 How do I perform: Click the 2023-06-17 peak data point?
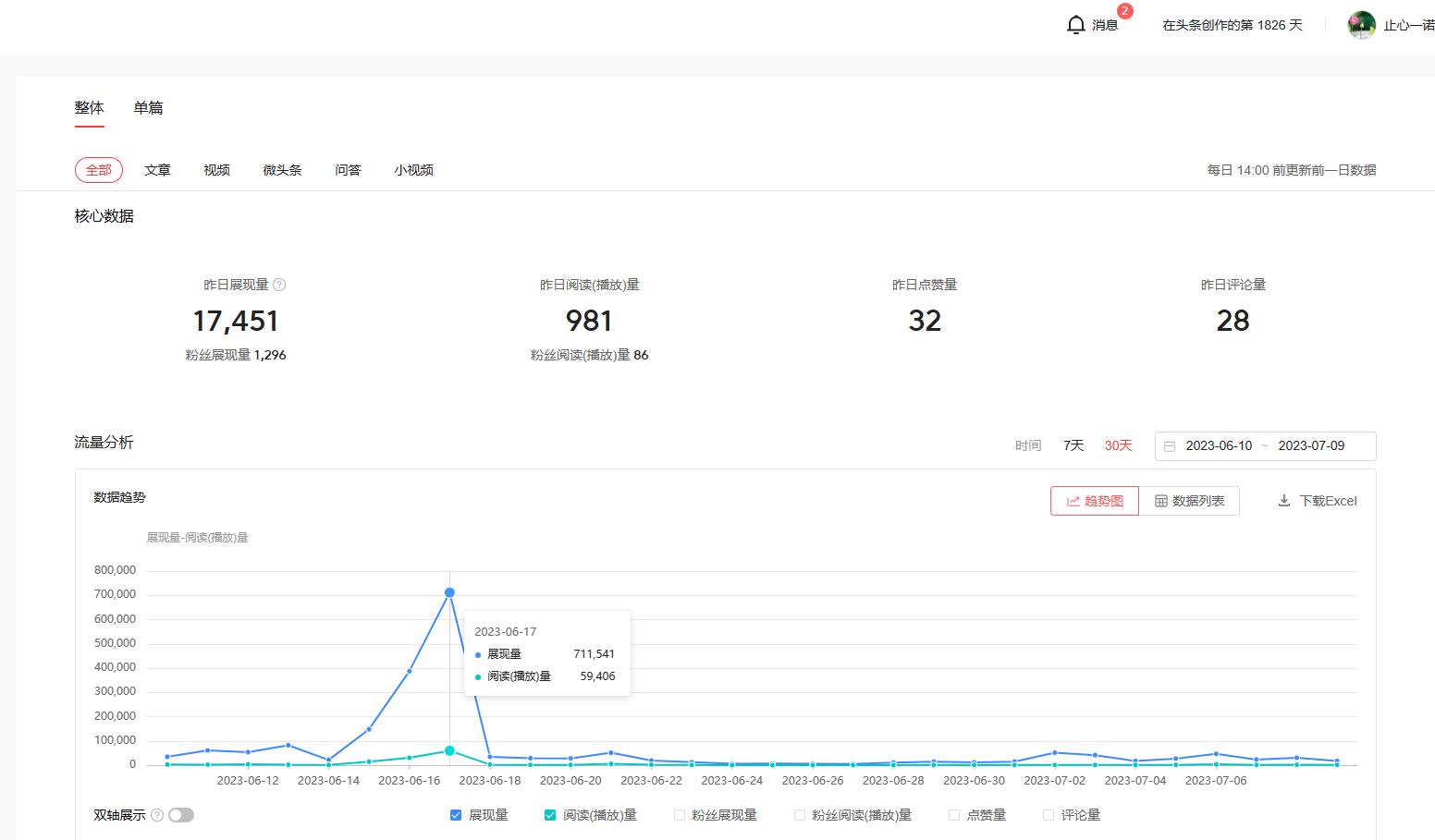tap(449, 592)
